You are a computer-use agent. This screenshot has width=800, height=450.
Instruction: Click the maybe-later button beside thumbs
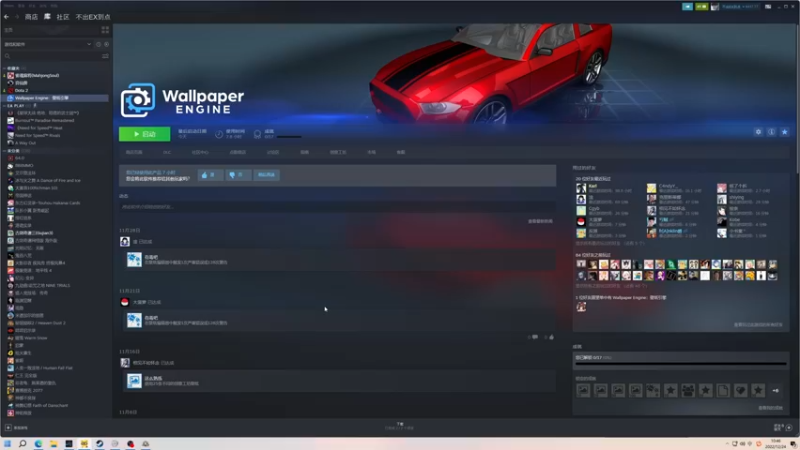coord(266,175)
